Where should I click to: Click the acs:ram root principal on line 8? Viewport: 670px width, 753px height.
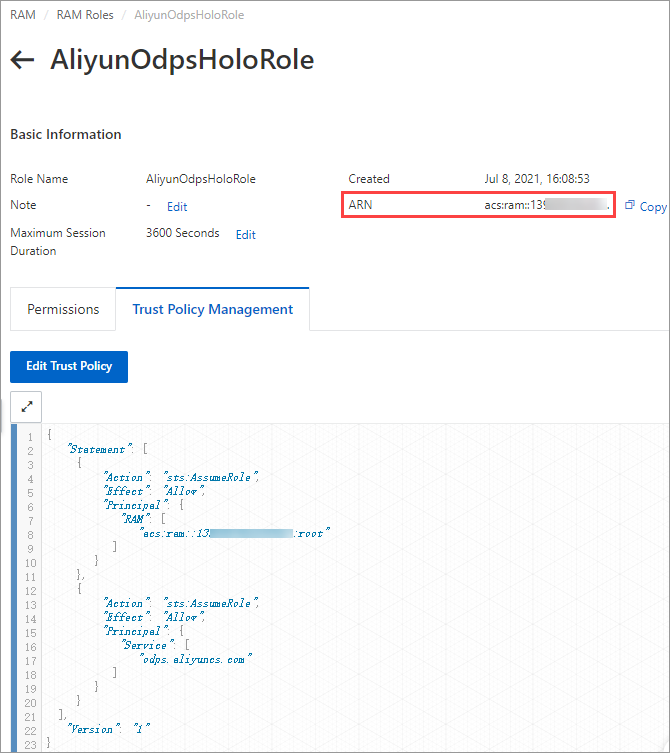click(x=235, y=533)
